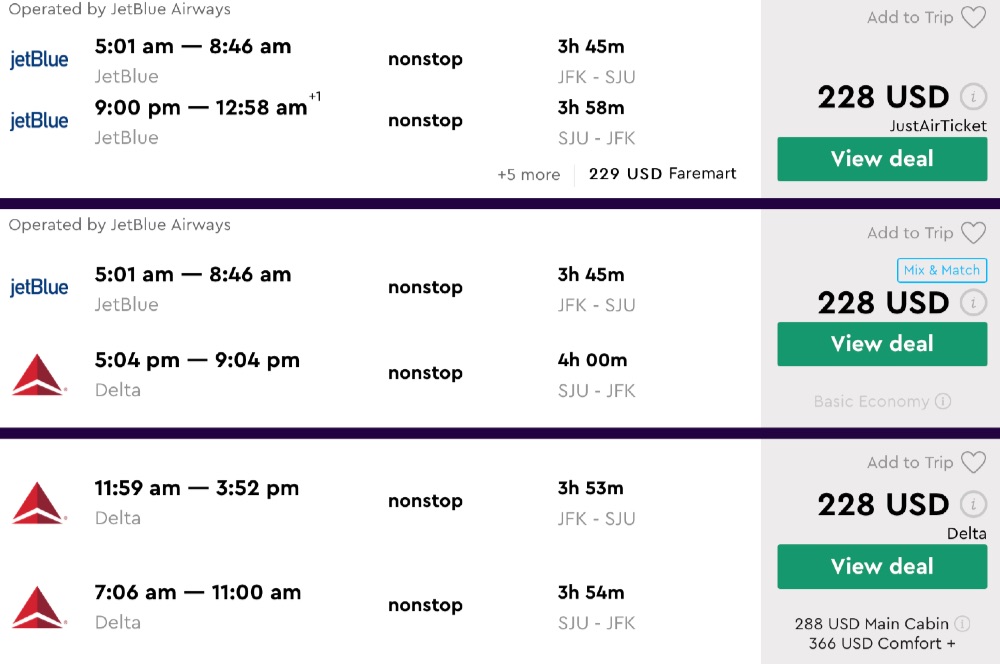Save the Mix & Match flight with heart icon
Screen dimensions: 1000x664
(973, 233)
